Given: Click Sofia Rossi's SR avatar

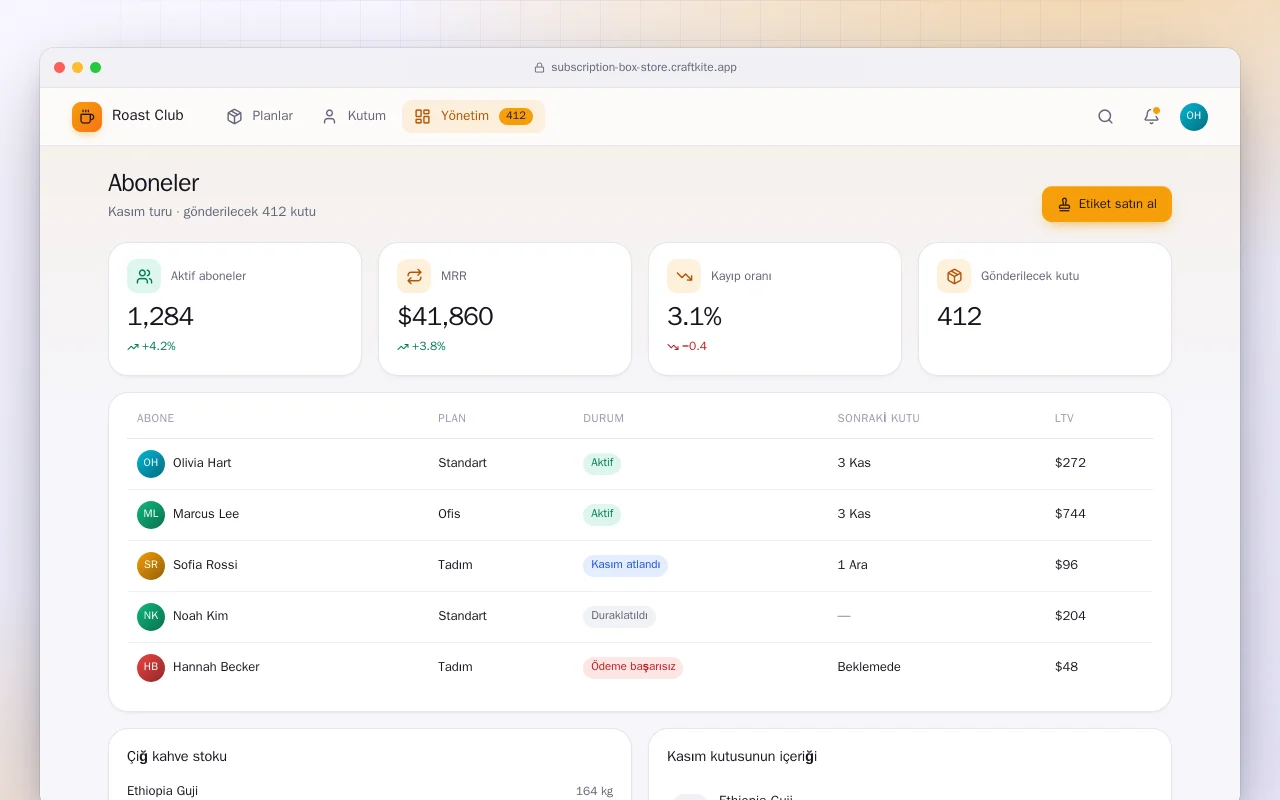Looking at the screenshot, I should pos(151,565).
